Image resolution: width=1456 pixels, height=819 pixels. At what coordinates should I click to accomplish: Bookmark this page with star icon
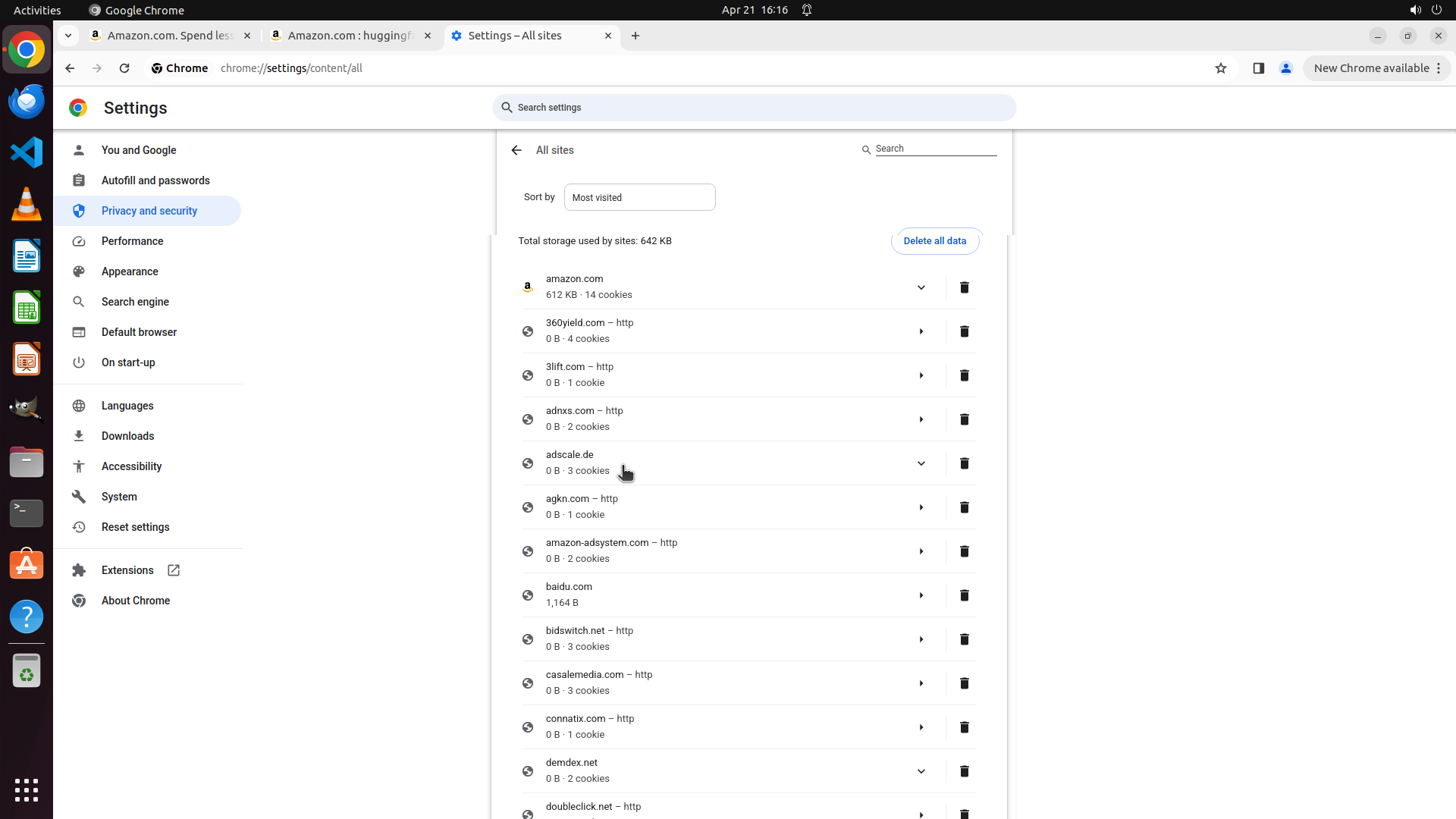1220,68
